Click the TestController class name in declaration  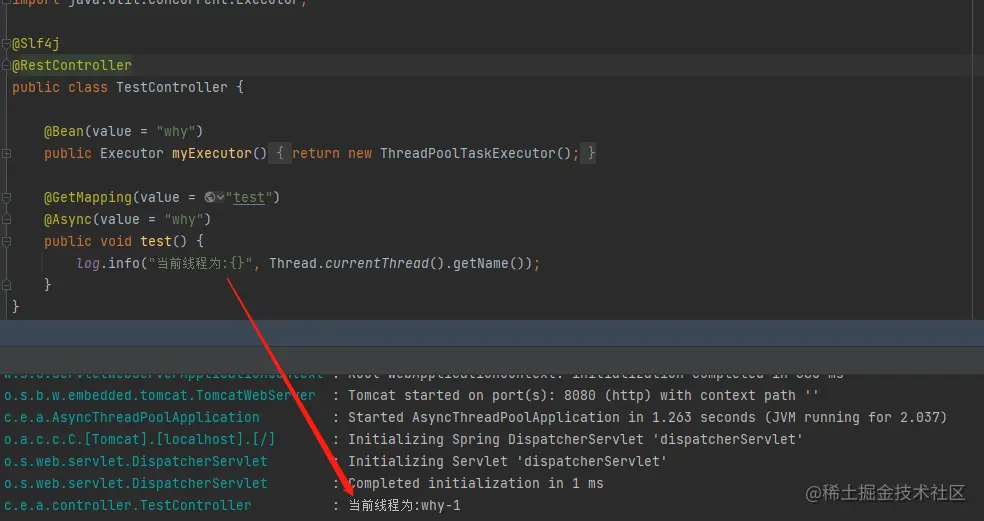pos(172,87)
